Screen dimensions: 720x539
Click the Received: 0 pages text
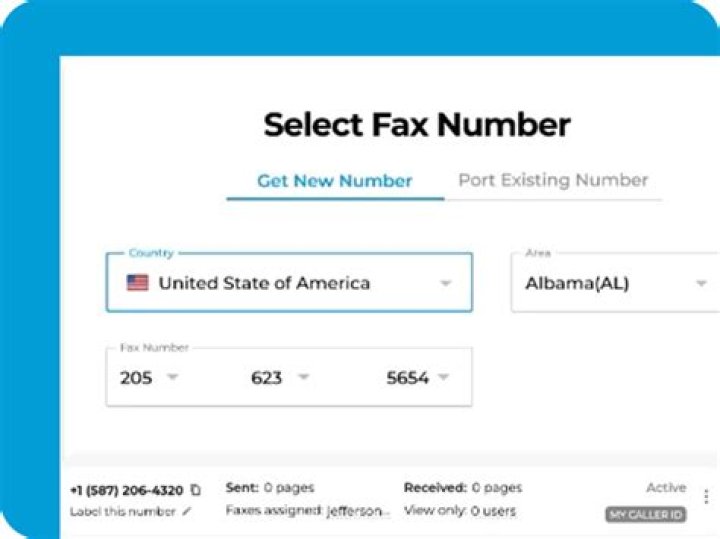point(462,488)
